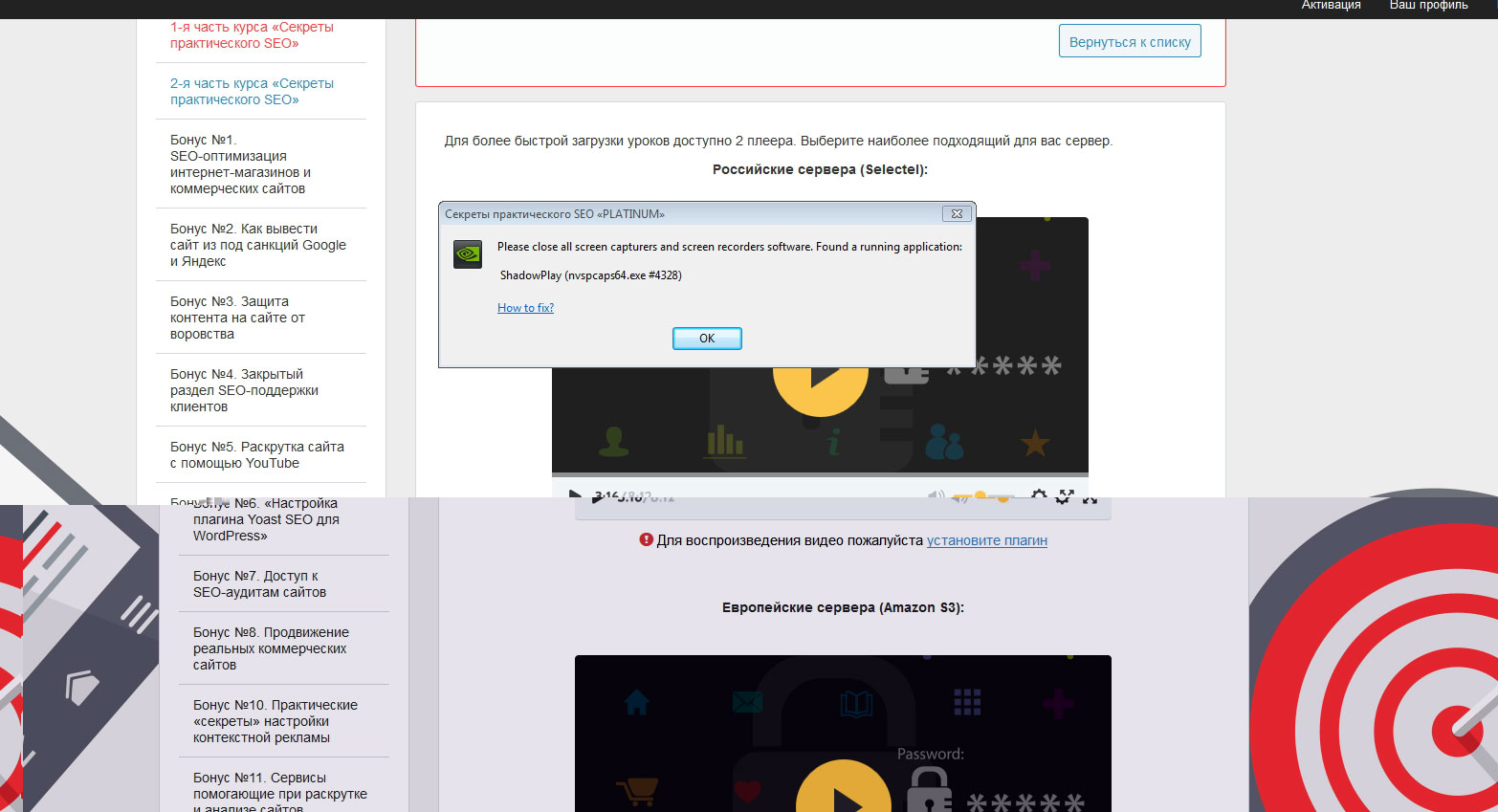Open "1-я часть курса «Секреты практического SEO»"
The width and height of the screenshot is (1498, 812).
coord(252,35)
